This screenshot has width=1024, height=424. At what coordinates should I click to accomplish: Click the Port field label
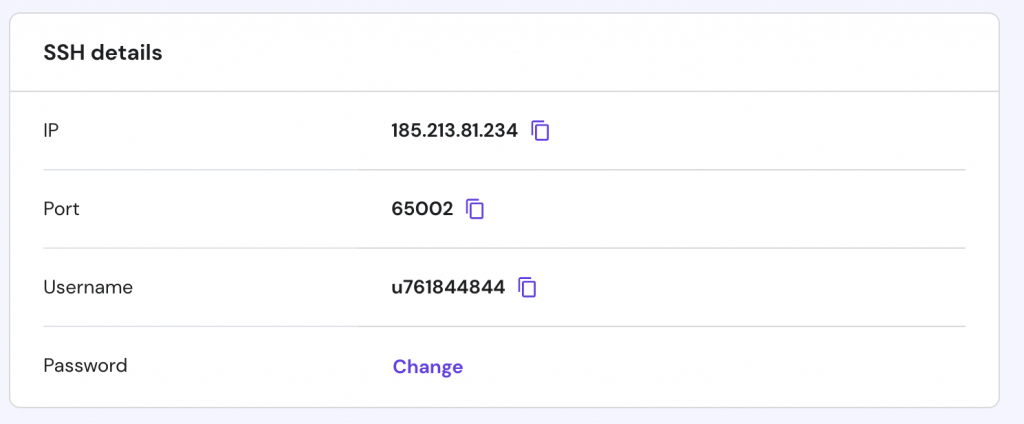point(61,209)
